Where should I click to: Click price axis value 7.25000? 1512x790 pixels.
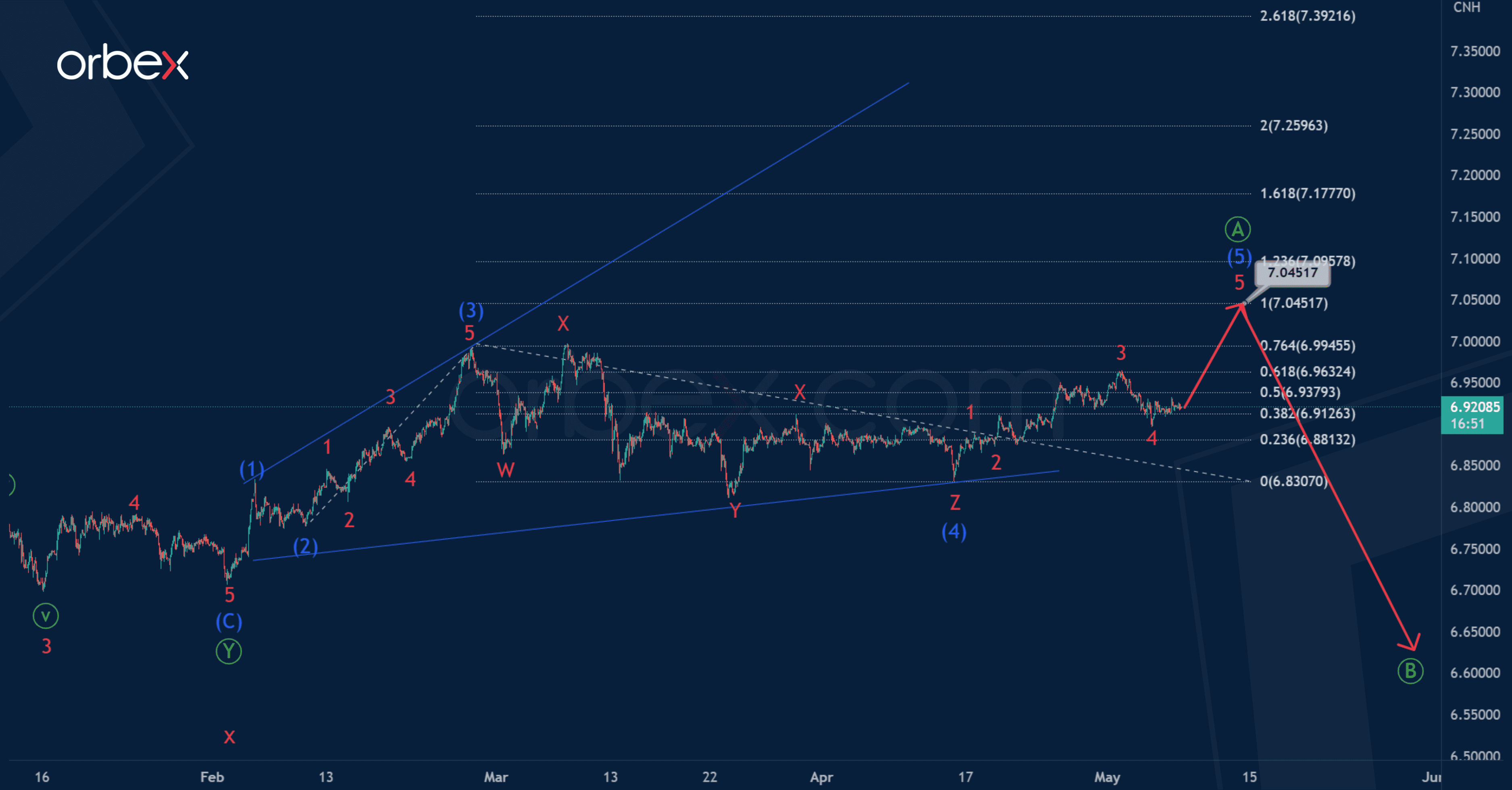1475,134
